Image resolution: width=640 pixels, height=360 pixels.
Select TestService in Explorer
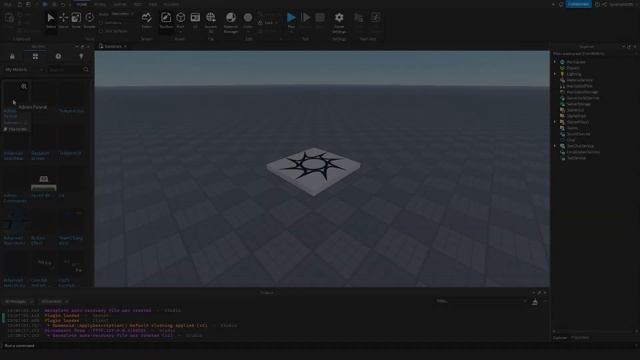[576, 158]
